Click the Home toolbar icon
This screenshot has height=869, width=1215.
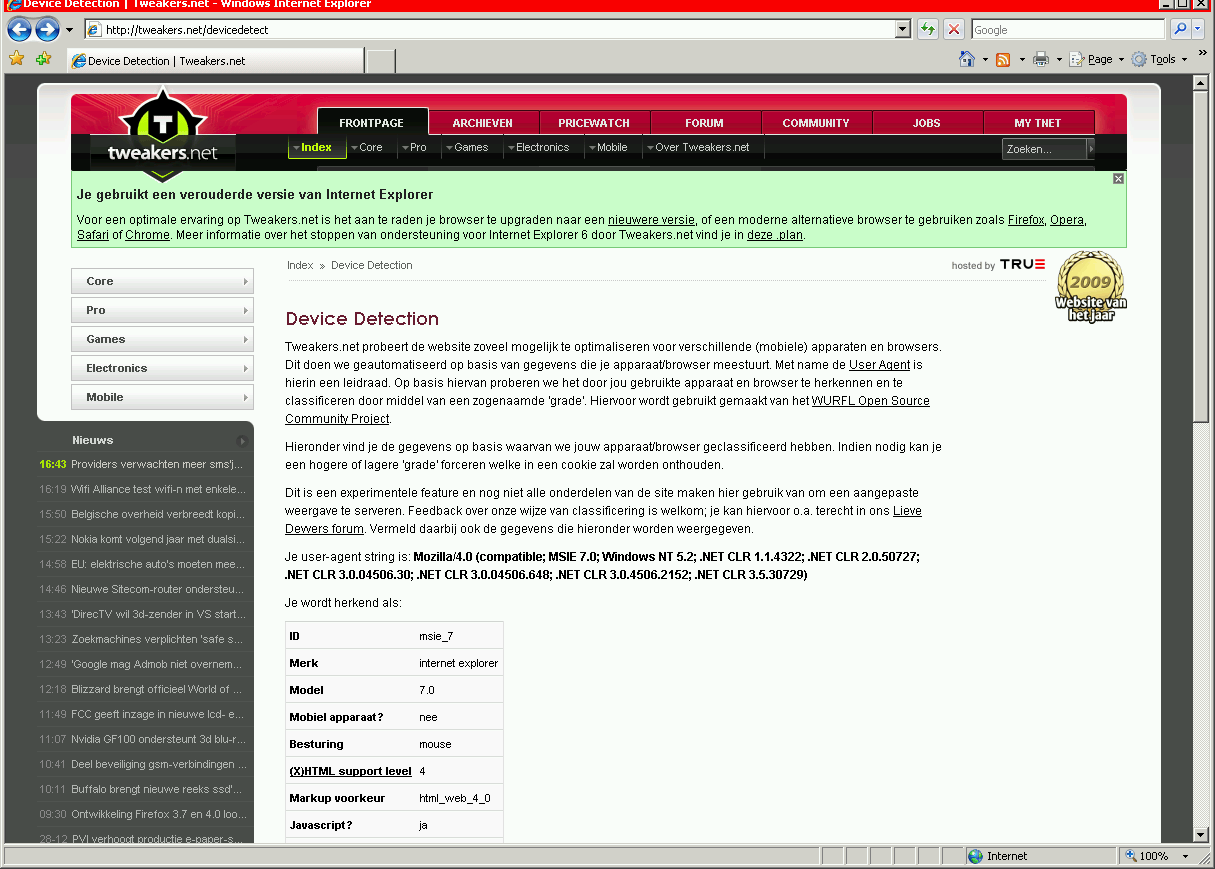[x=967, y=60]
